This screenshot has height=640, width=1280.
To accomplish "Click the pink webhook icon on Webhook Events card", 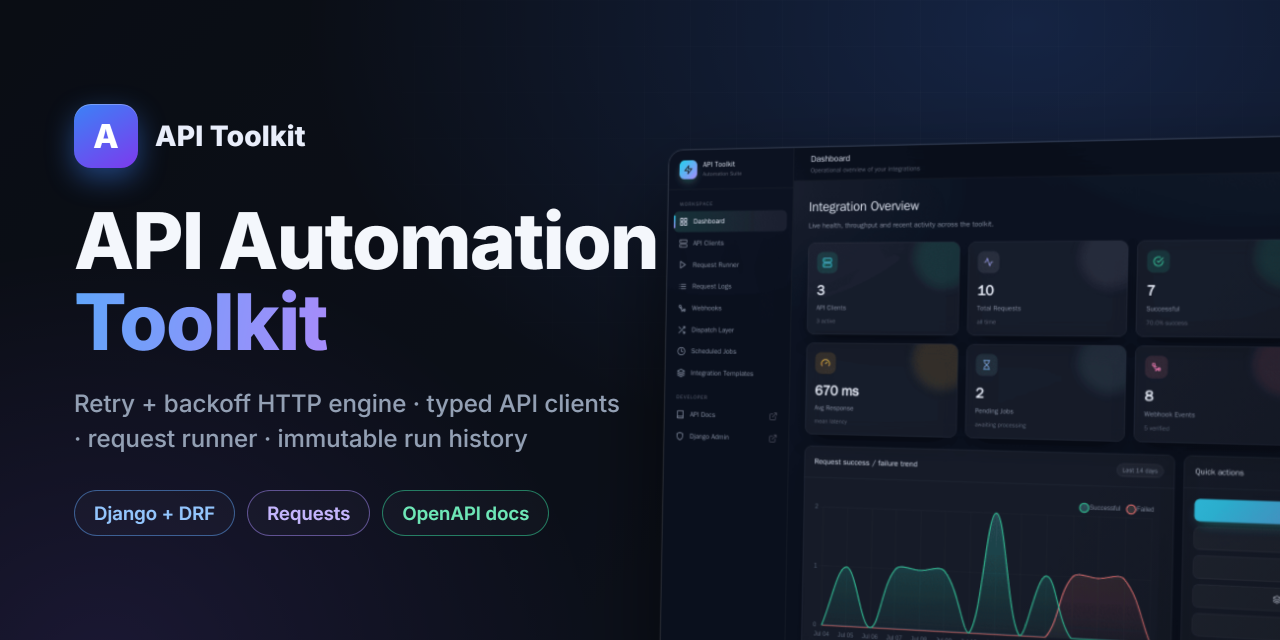I will point(1156,367).
